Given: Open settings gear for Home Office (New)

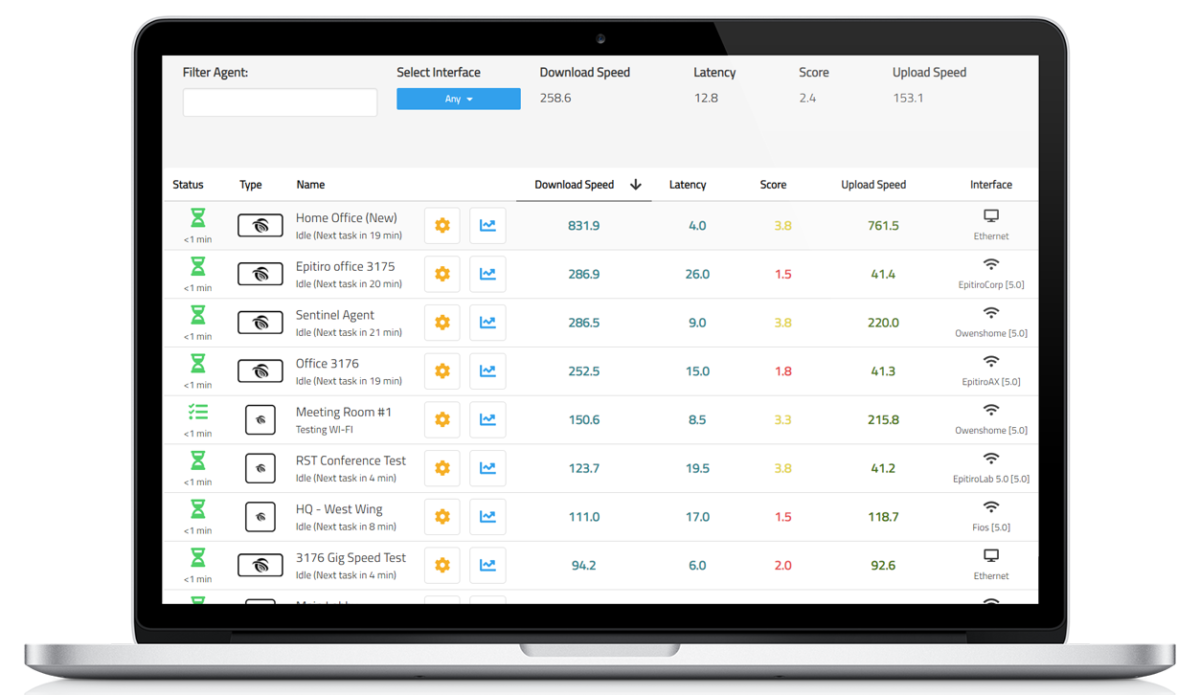Looking at the screenshot, I should 441,225.
